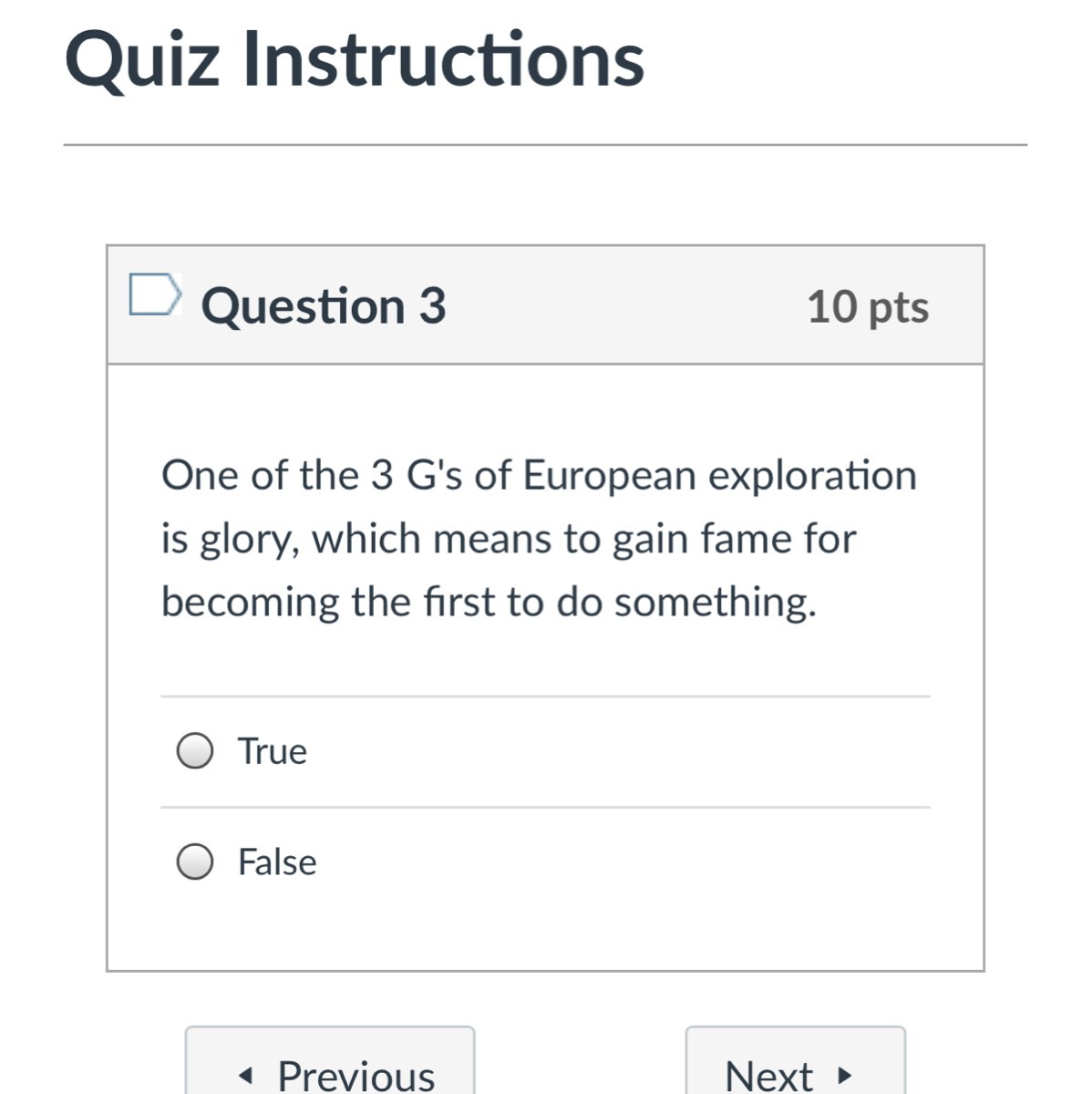1092x1094 pixels.
Task: Click the Question 3 title
Action: [x=324, y=305]
